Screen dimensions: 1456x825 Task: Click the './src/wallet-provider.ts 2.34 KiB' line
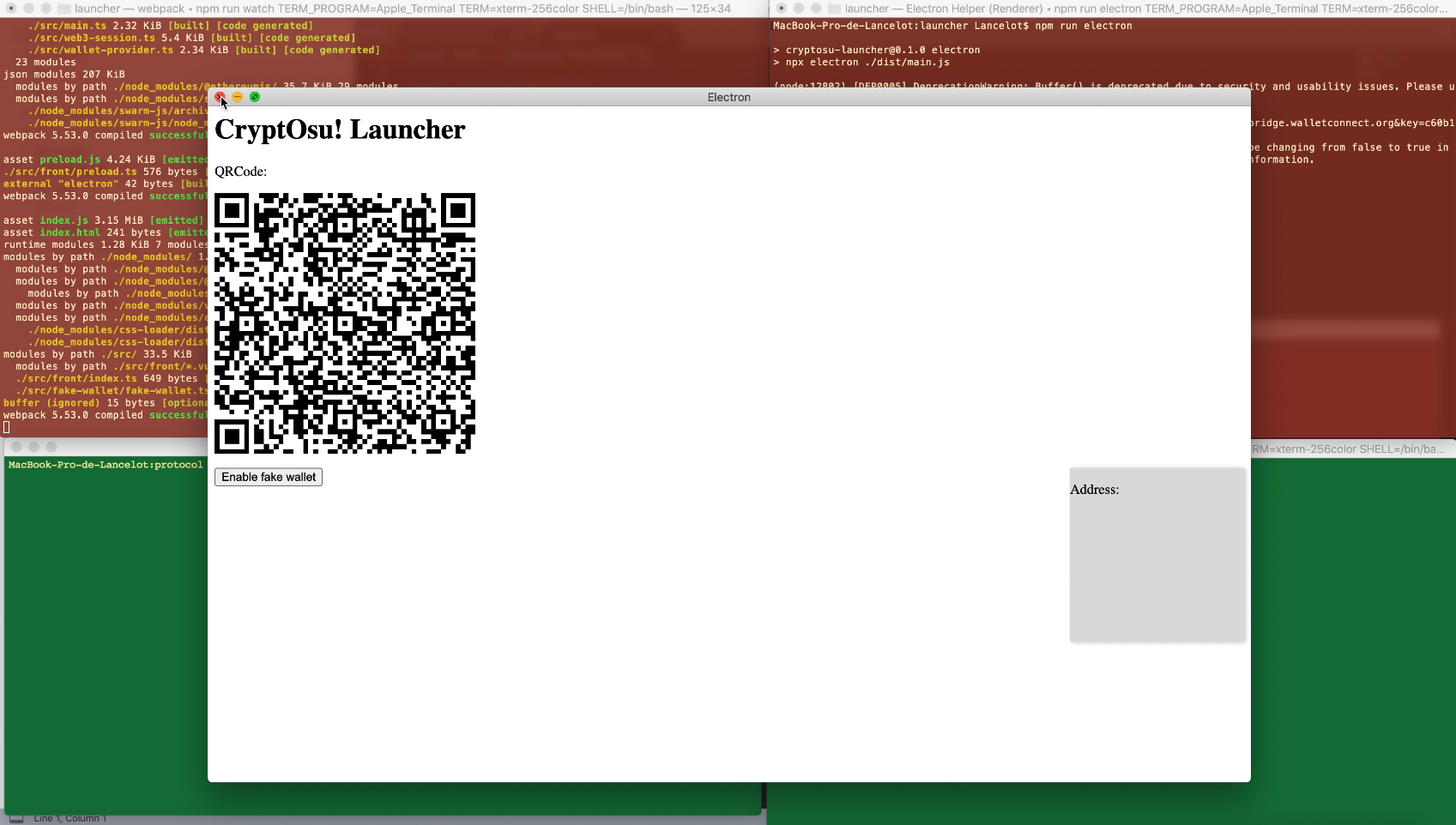click(x=203, y=50)
